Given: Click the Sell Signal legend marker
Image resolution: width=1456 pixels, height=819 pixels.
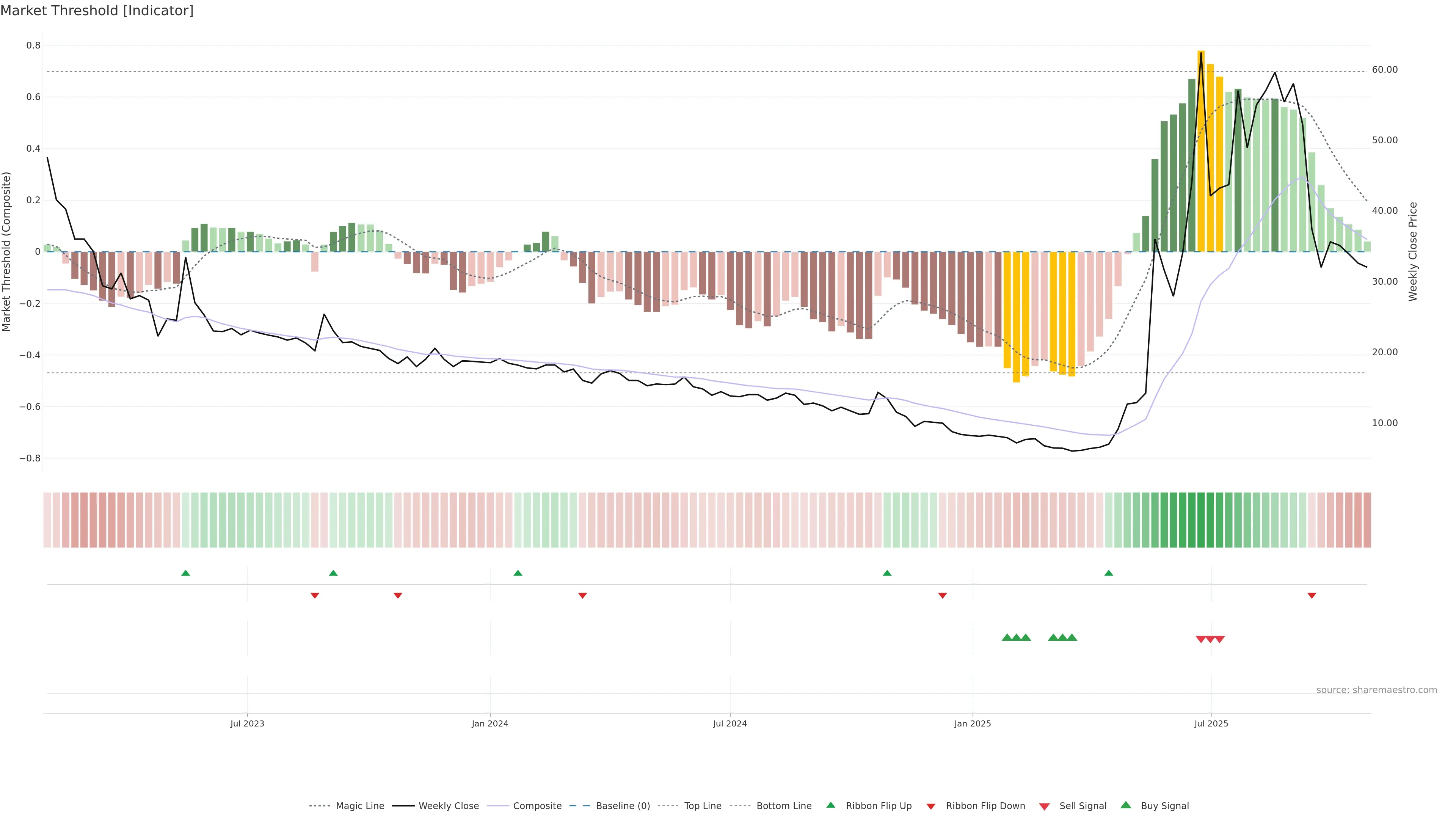Looking at the screenshot, I should coord(1044,806).
